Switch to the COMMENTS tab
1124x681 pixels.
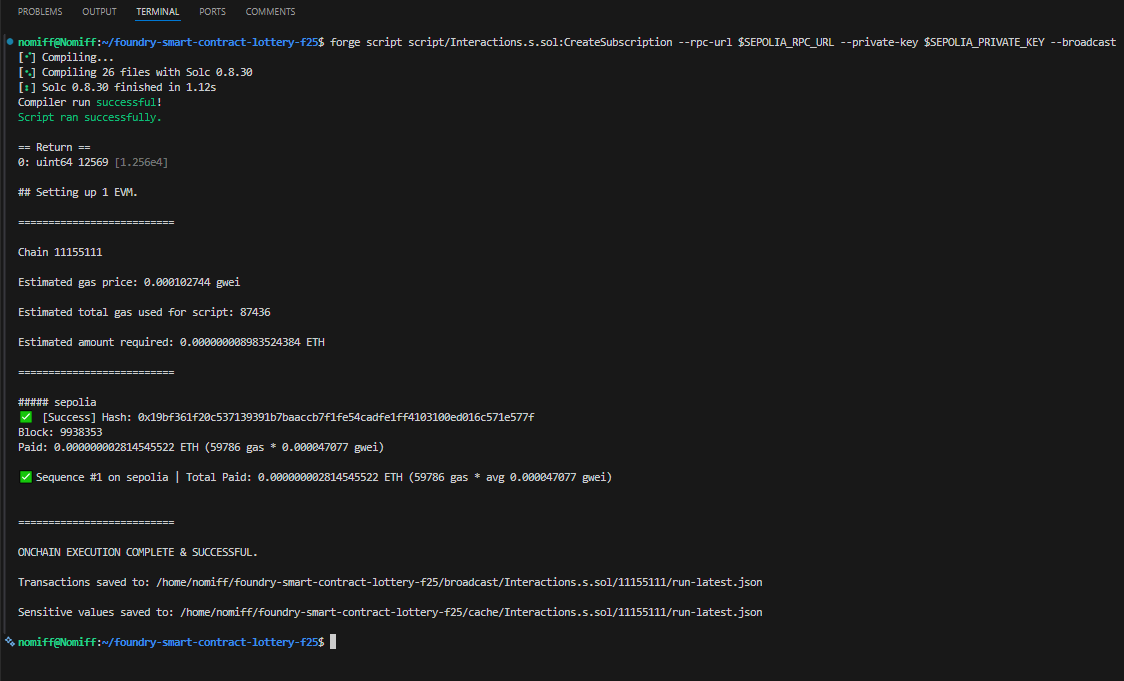[x=270, y=11]
